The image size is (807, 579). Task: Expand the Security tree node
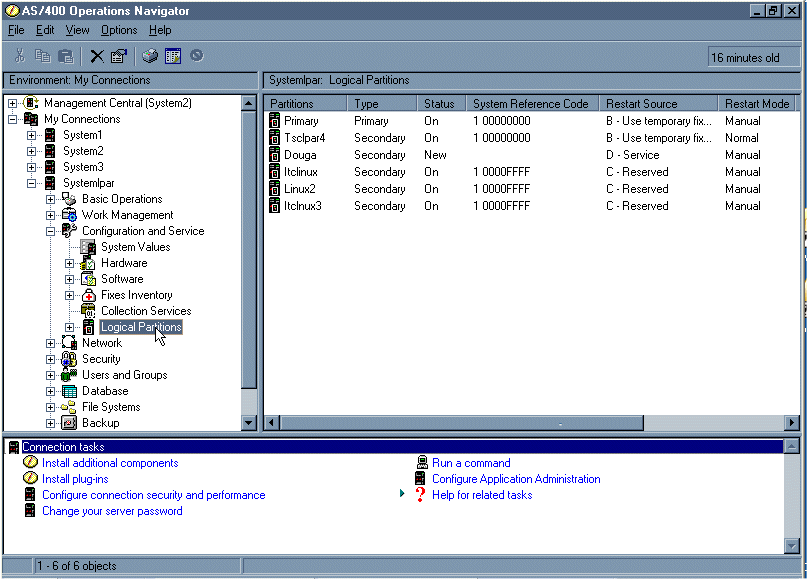pyautogui.click(x=50, y=359)
